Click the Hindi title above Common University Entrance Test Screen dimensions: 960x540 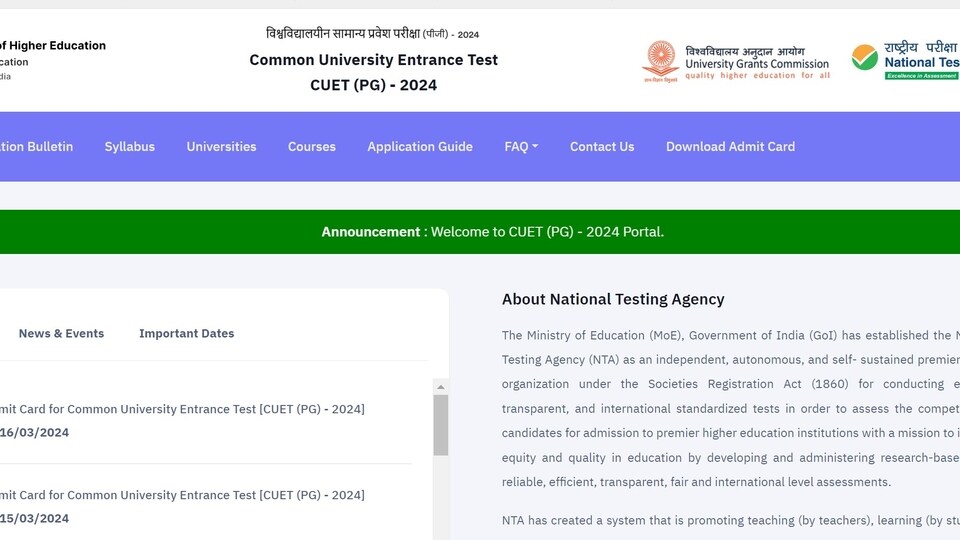pos(372,34)
